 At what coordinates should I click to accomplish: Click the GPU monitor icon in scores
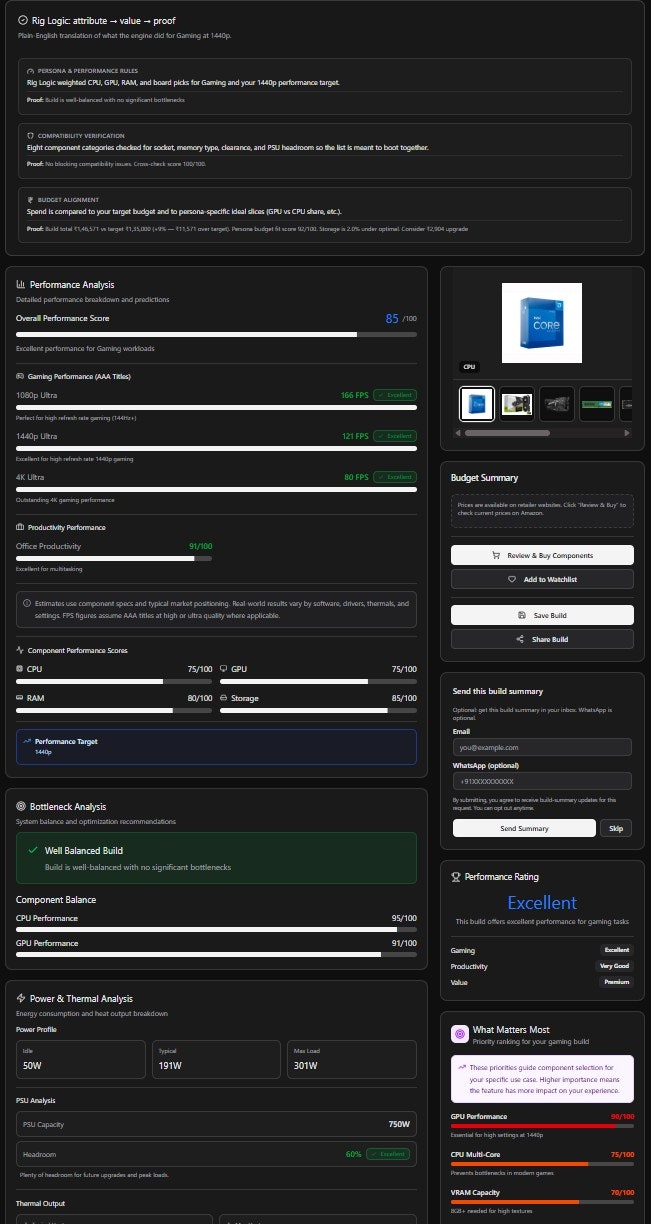tap(223, 668)
